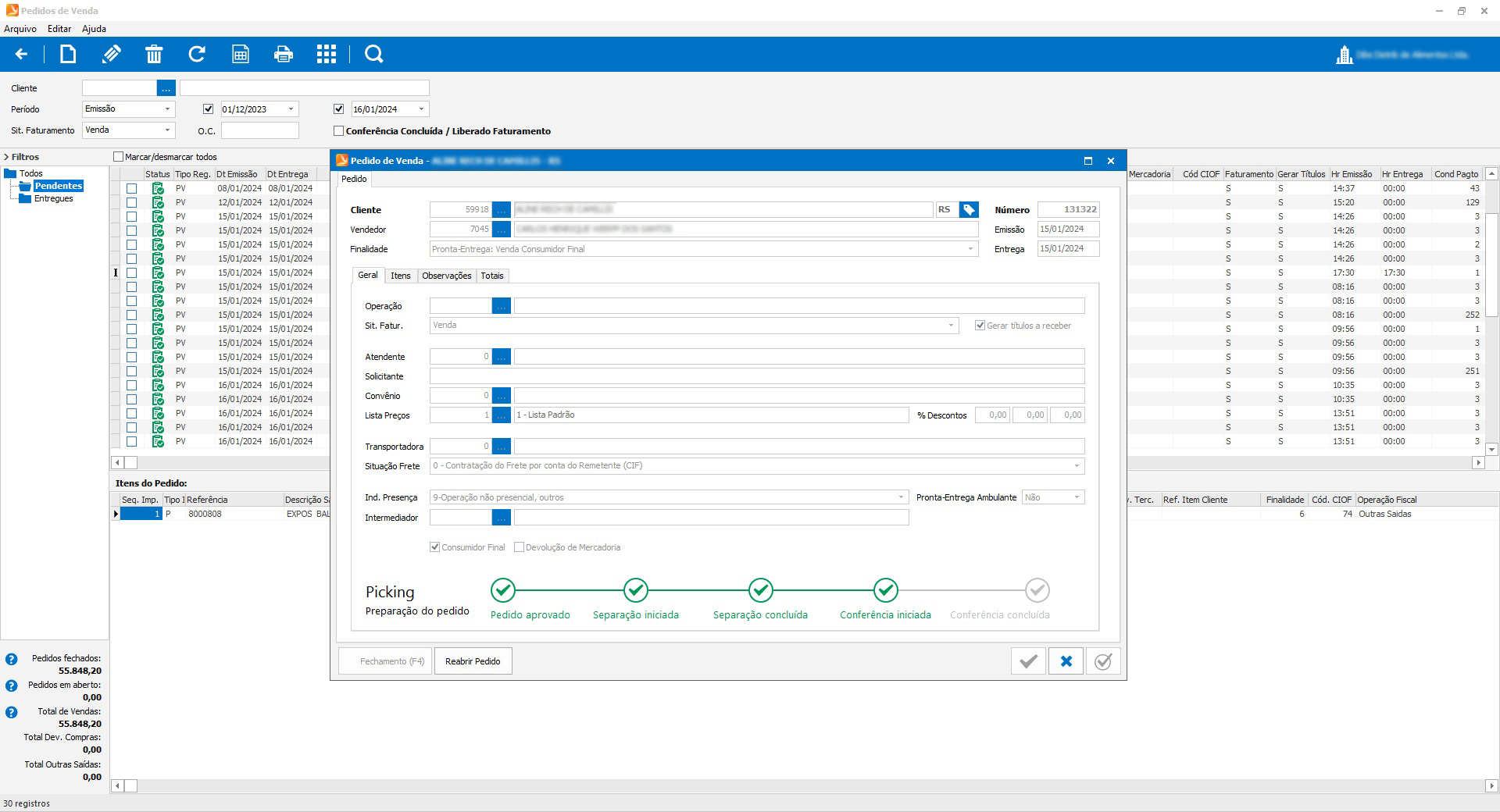Open the Ajuda menu
The height and width of the screenshot is (812, 1500).
[x=94, y=29]
